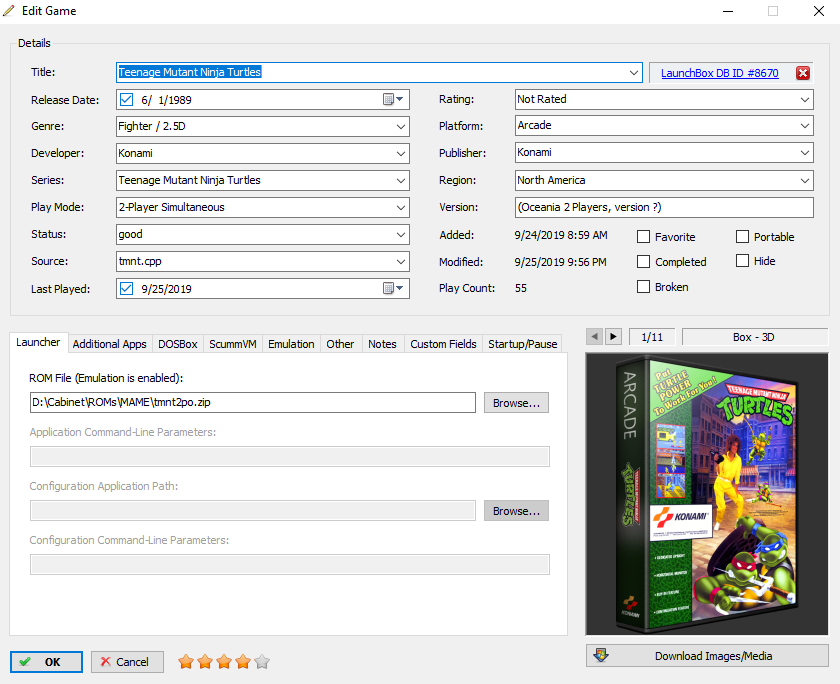Open the Rating dropdown

pos(805,100)
